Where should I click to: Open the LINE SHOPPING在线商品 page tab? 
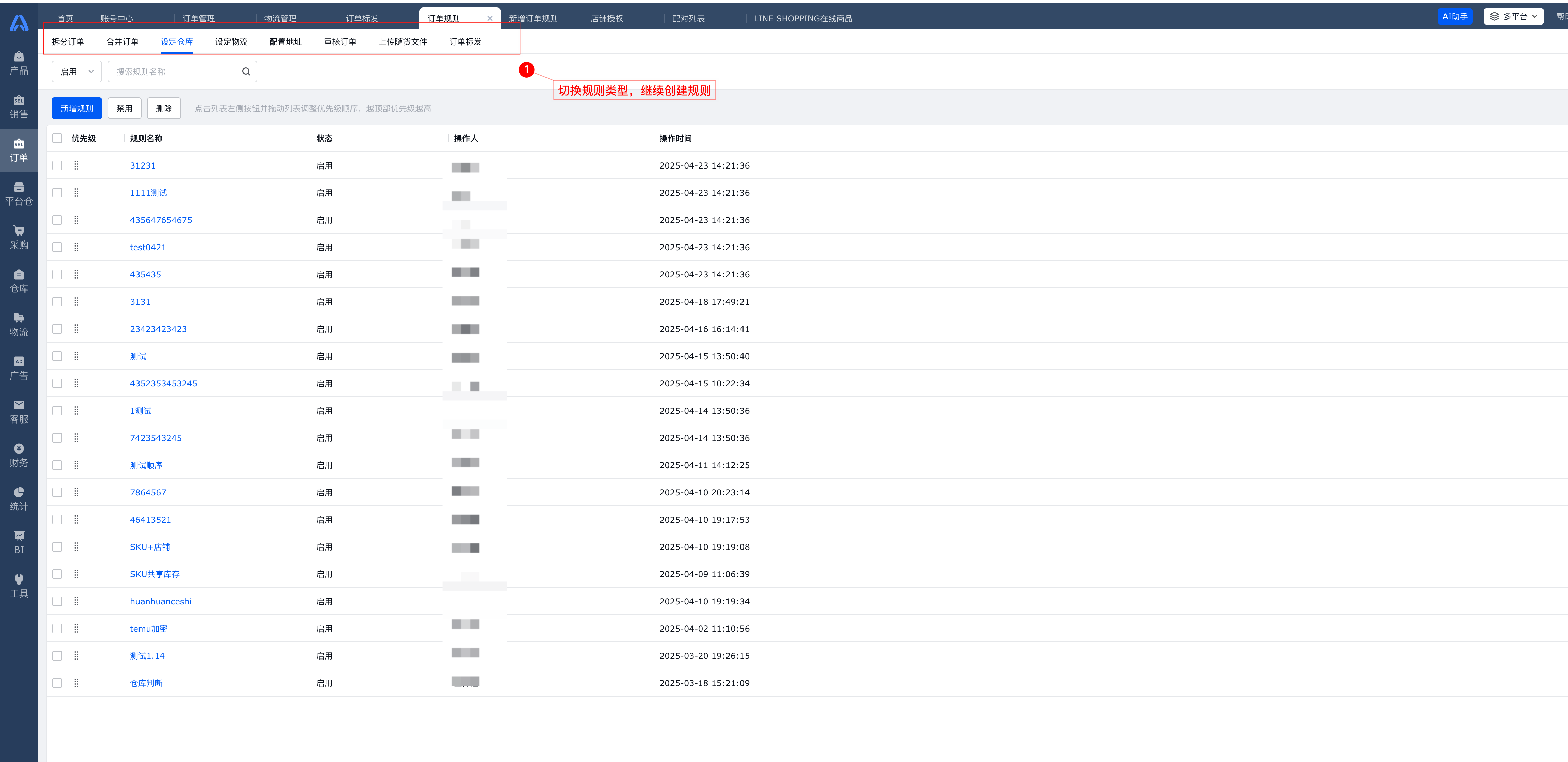tap(803, 19)
